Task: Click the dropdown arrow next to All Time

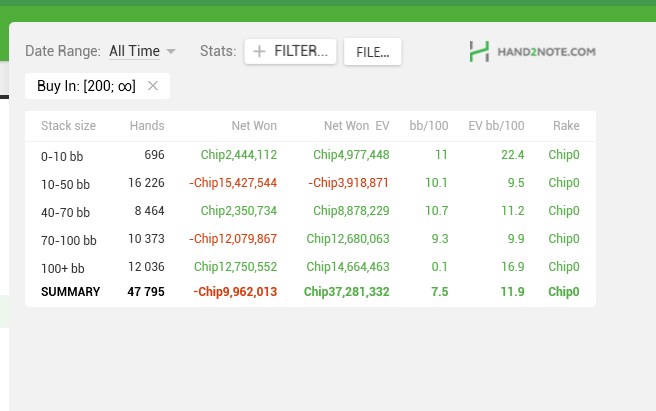Action: [x=171, y=51]
